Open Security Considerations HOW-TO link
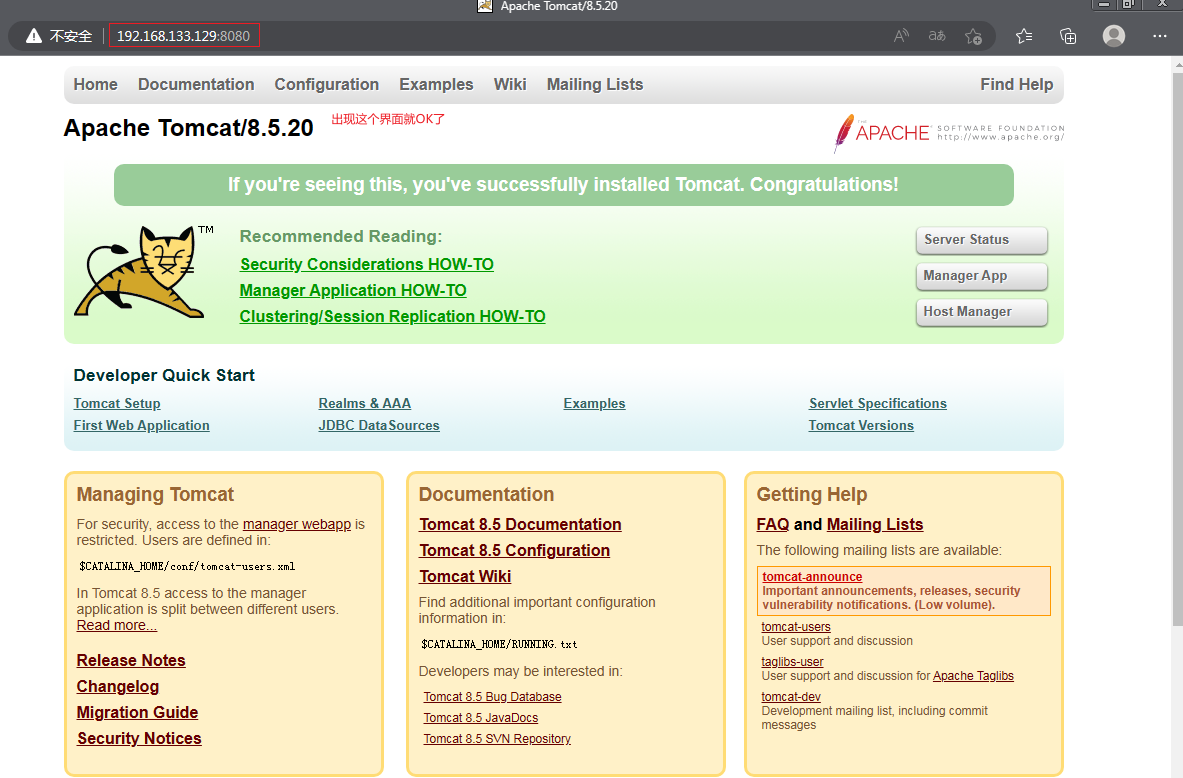 pos(367,265)
